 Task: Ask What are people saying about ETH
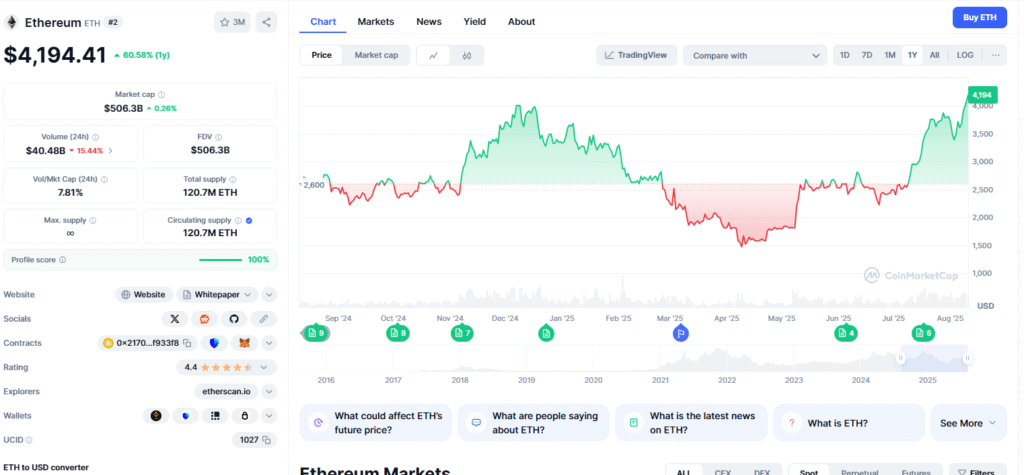[533, 423]
